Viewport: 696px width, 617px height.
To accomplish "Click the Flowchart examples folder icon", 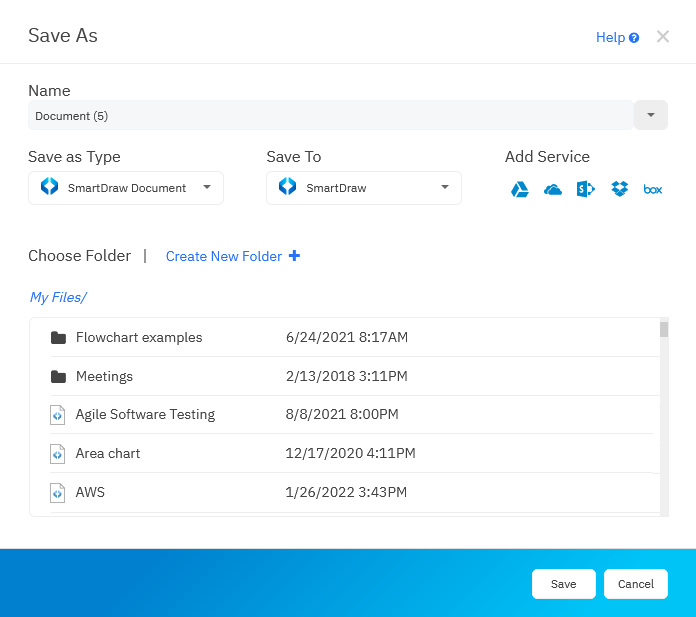I will (x=58, y=338).
